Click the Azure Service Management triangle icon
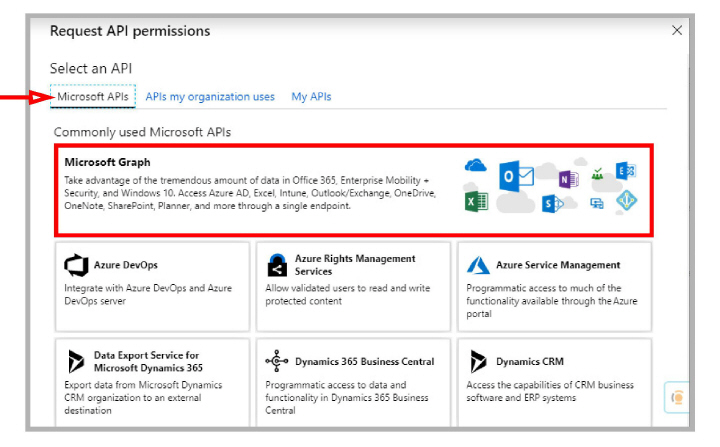Image resolution: width=720 pixels, height=447 pixels. point(478,265)
